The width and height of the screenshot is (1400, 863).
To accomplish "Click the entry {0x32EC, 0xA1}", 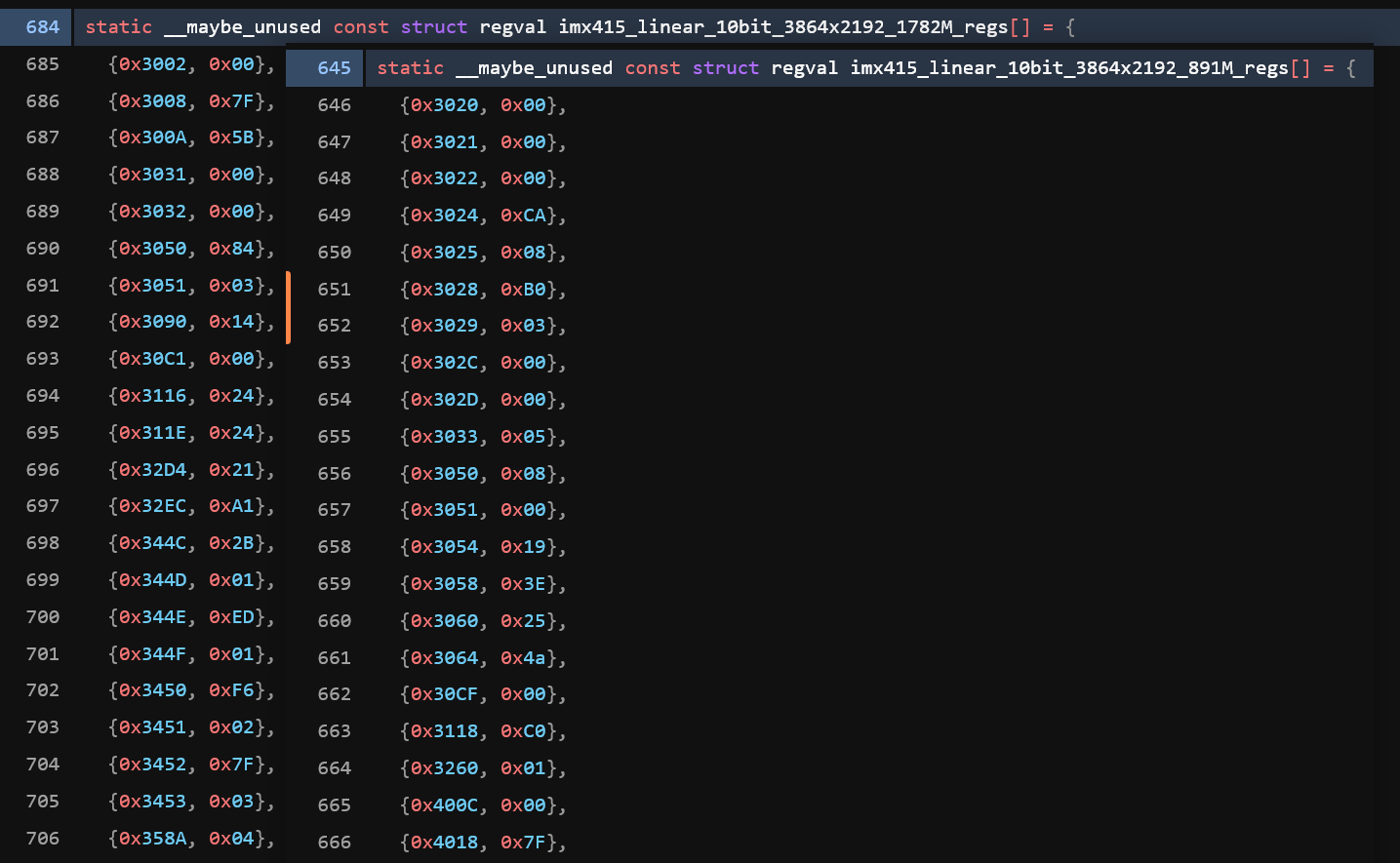I will point(191,506).
